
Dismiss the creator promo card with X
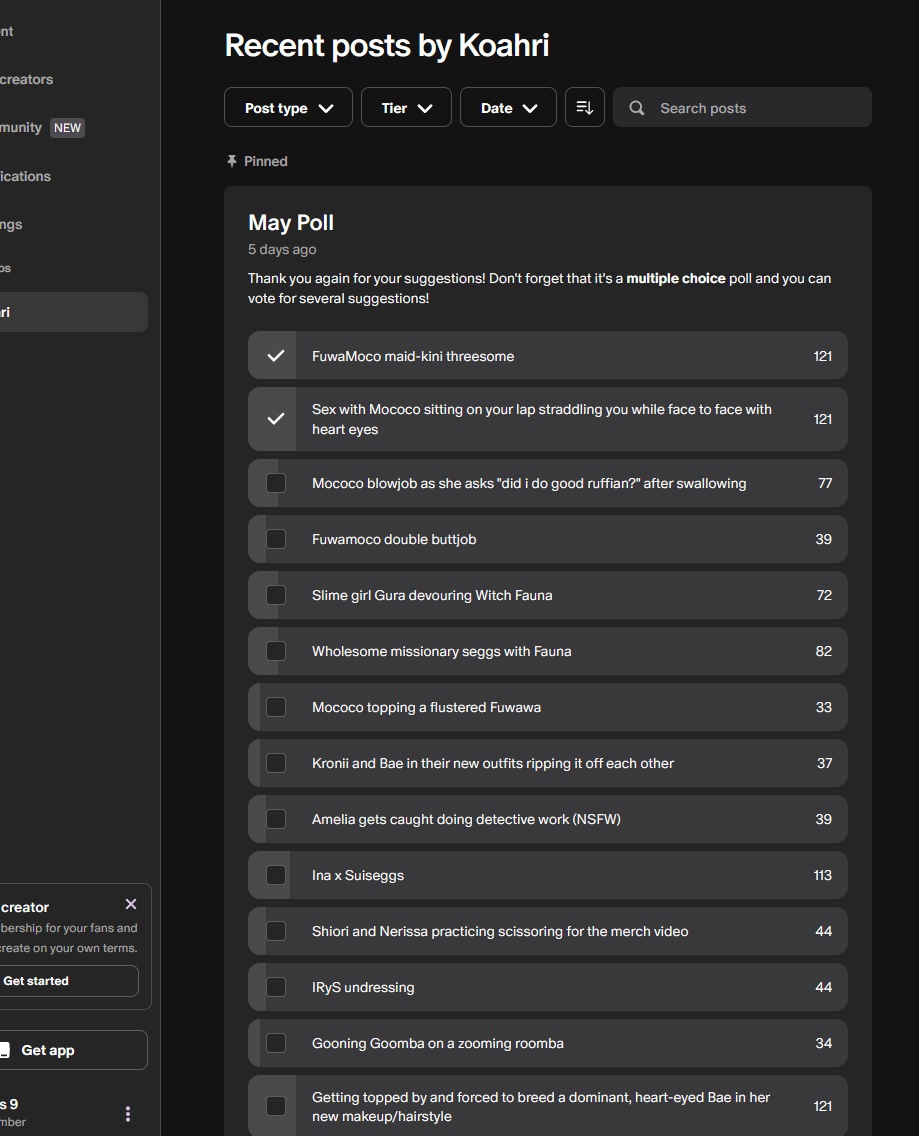pyautogui.click(x=130, y=904)
